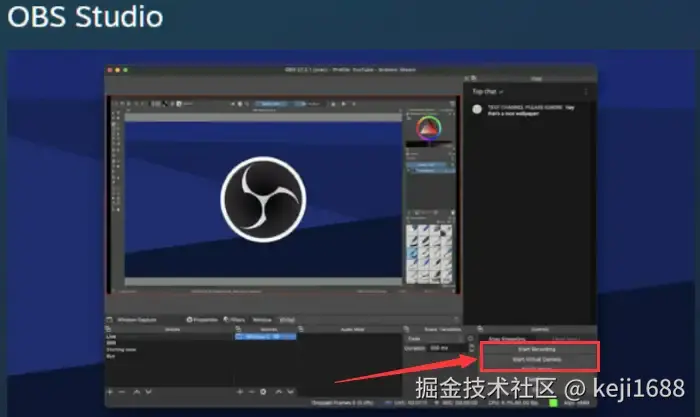The width and height of the screenshot is (700, 417).
Task: Click the Window Capture source icon
Action: coord(109,320)
